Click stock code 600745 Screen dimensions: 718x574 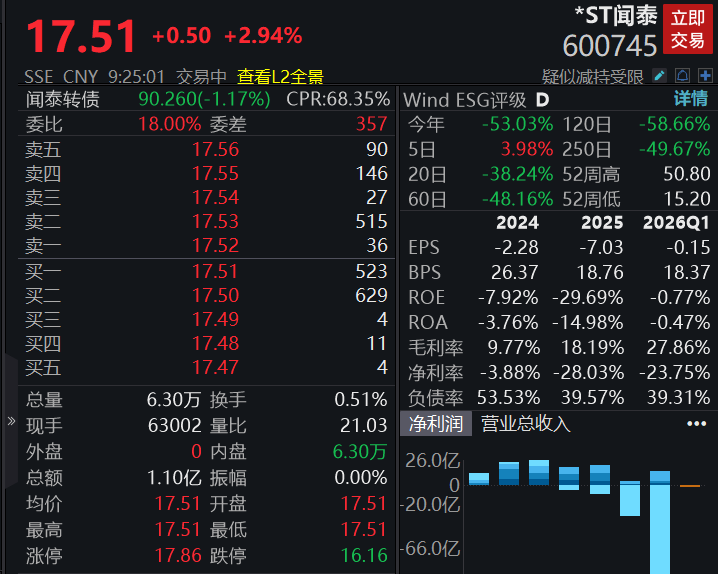[610, 46]
